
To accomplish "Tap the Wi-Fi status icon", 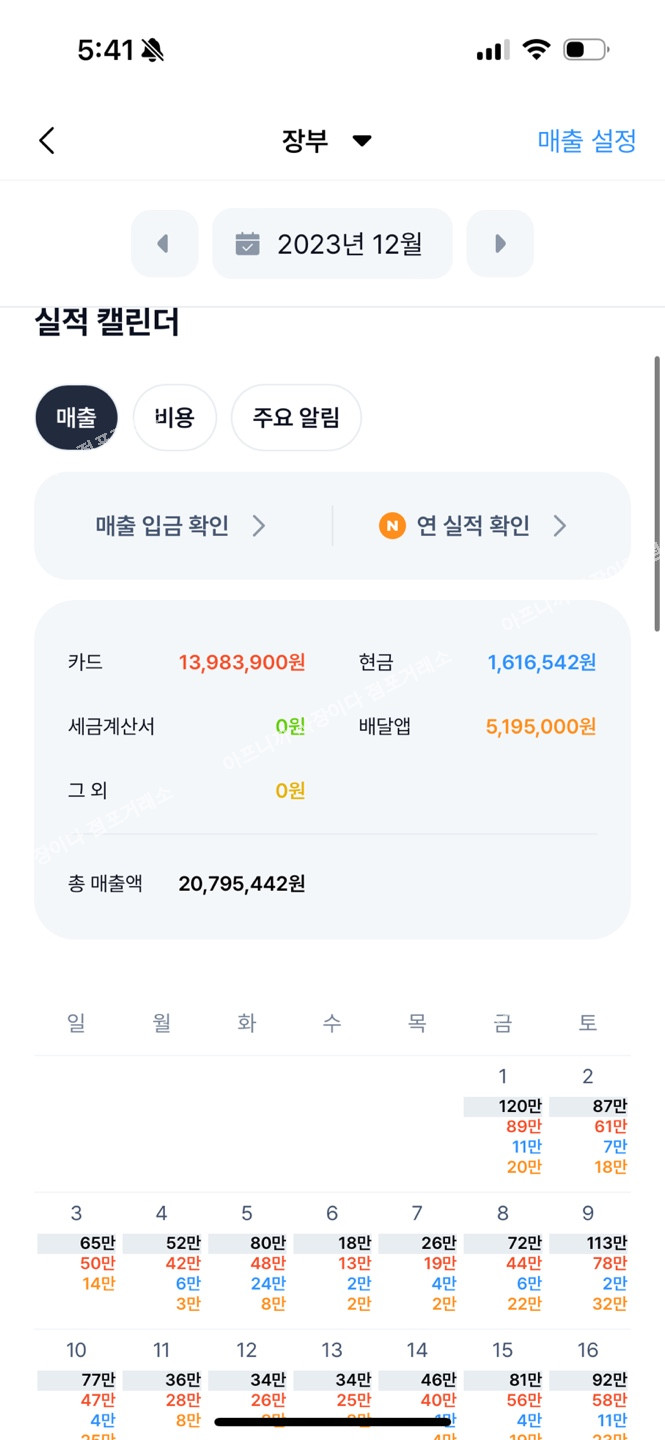I will click(x=537, y=50).
